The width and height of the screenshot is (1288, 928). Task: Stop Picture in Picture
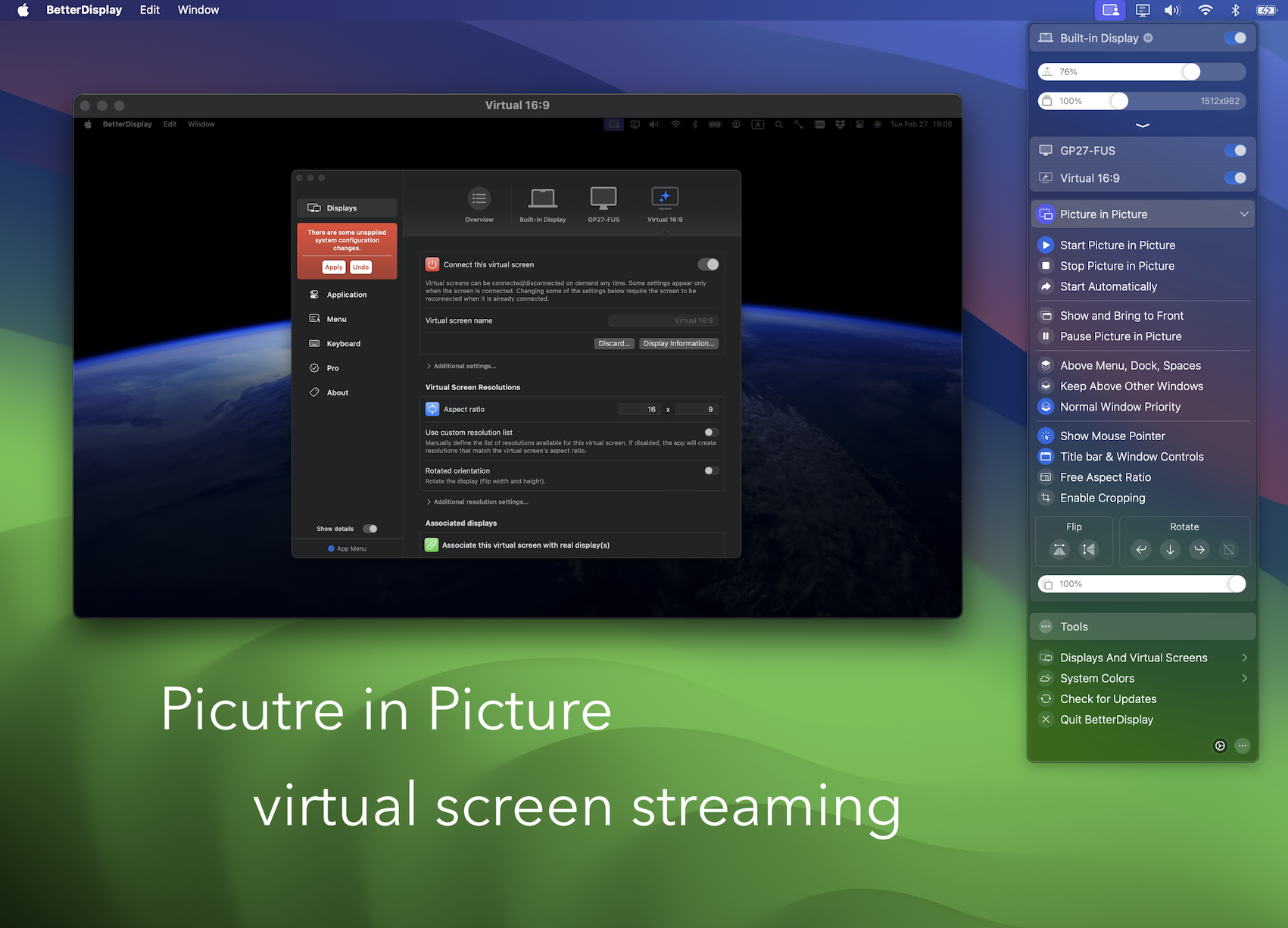(1116, 266)
